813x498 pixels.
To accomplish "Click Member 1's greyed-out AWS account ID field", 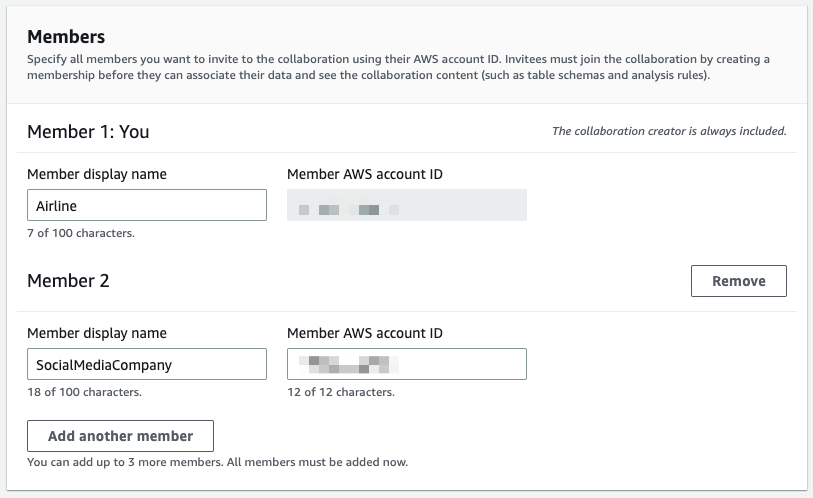I will tap(406, 205).
